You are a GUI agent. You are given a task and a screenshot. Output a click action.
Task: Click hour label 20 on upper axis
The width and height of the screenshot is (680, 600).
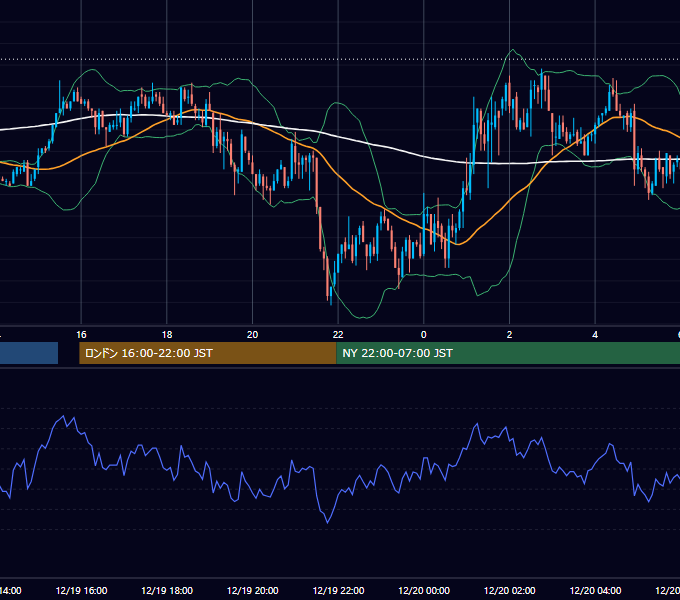[252, 335]
